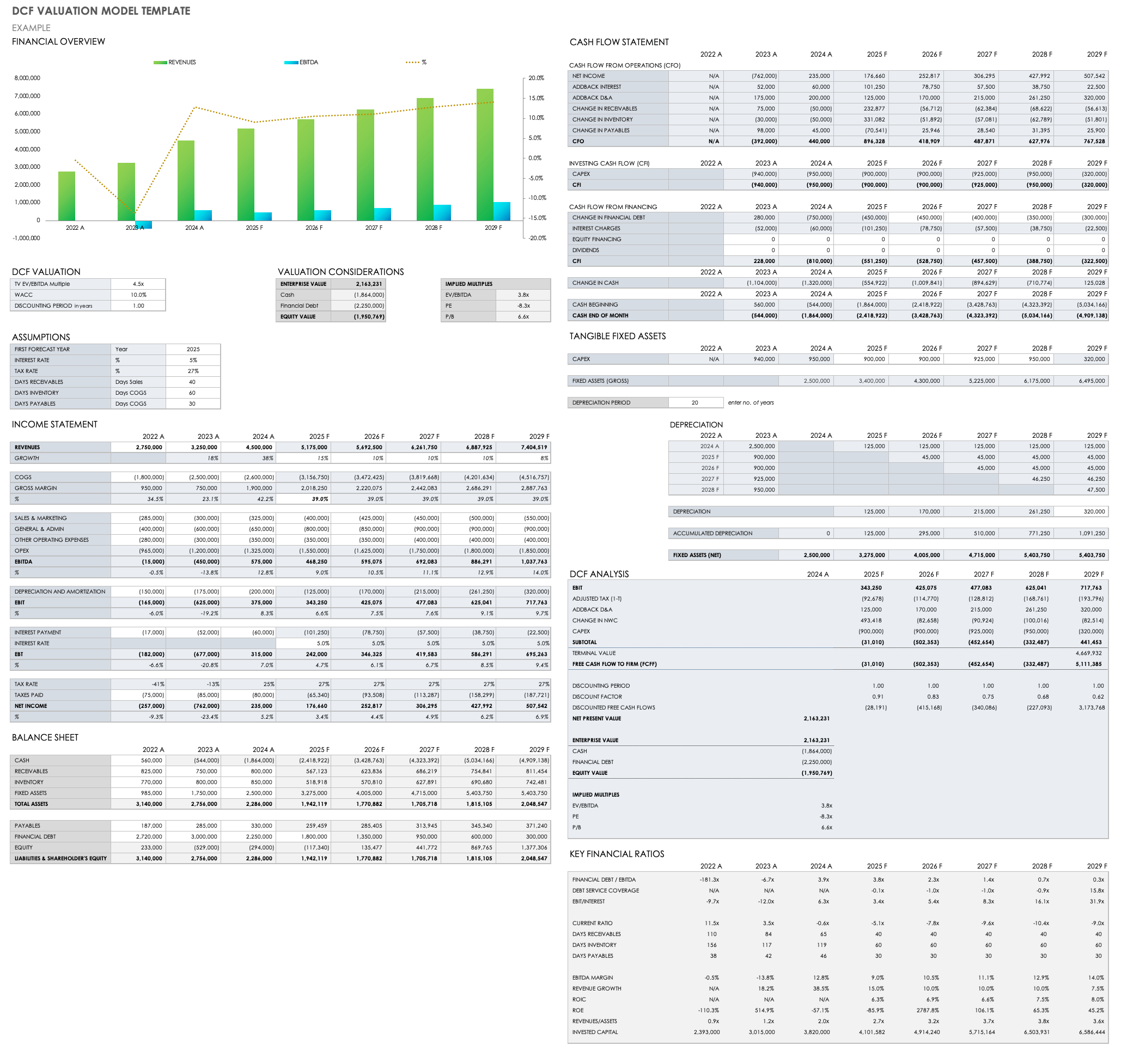
Task: Select 2029 F Revenues cell 7,404,519
Action: click(523, 448)
